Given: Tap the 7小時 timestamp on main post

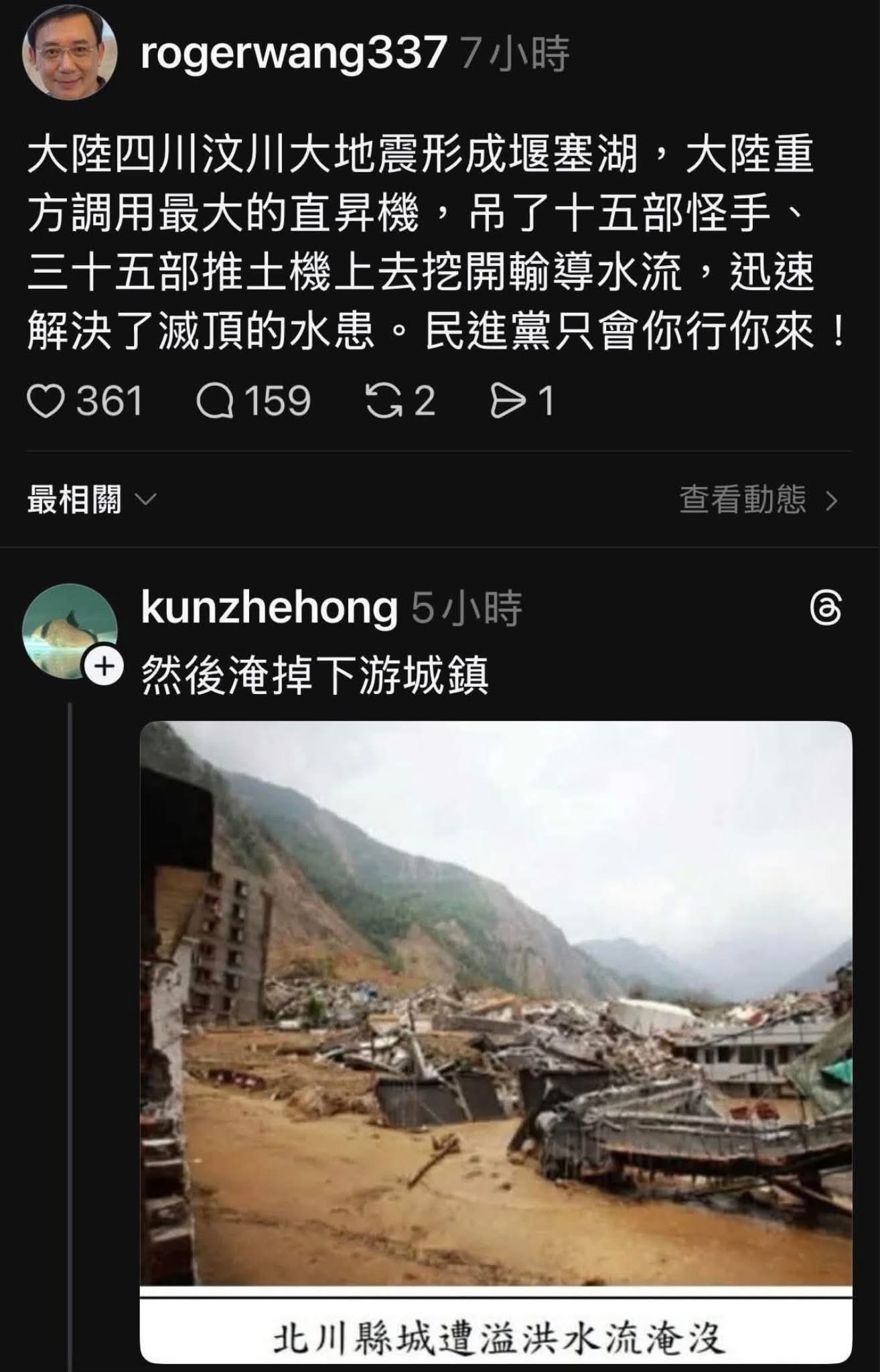Looking at the screenshot, I should (x=515, y=54).
